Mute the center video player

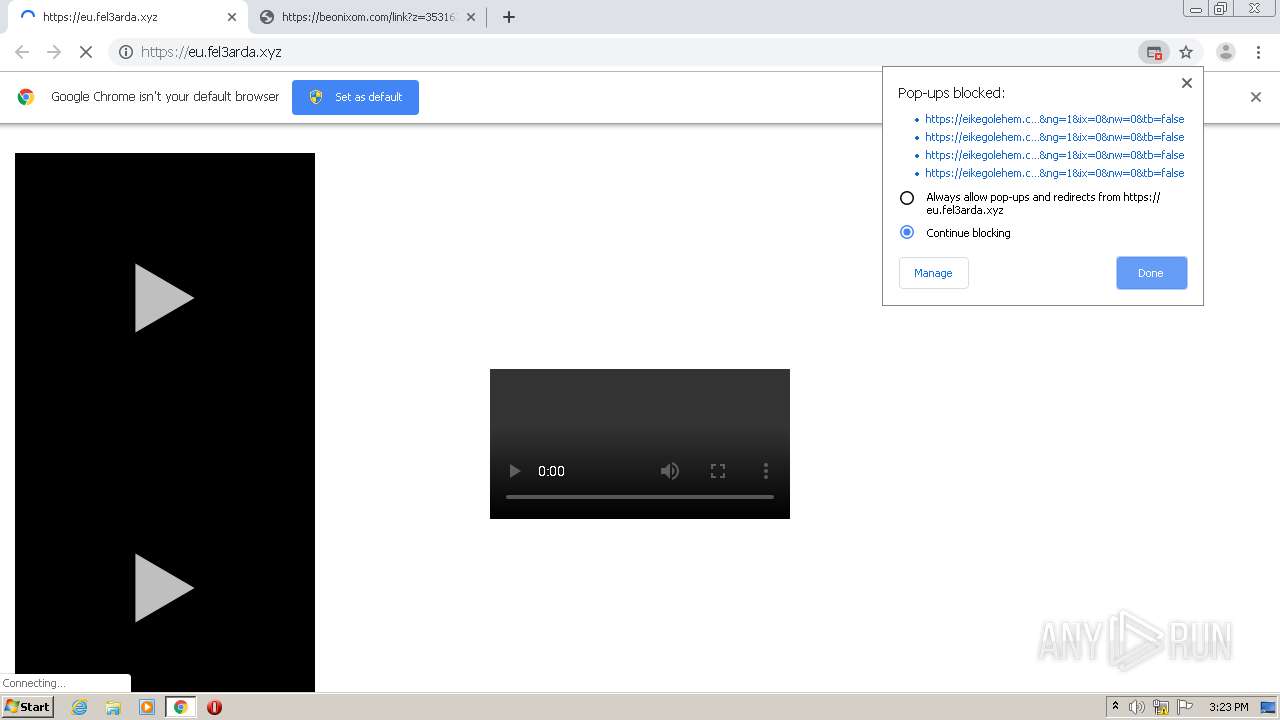point(670,471)
